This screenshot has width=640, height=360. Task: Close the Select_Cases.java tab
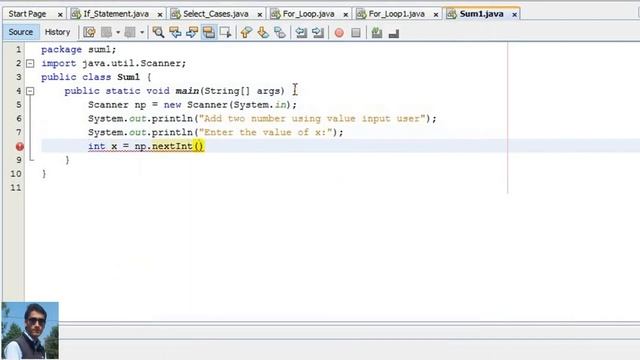pos(260,14)
